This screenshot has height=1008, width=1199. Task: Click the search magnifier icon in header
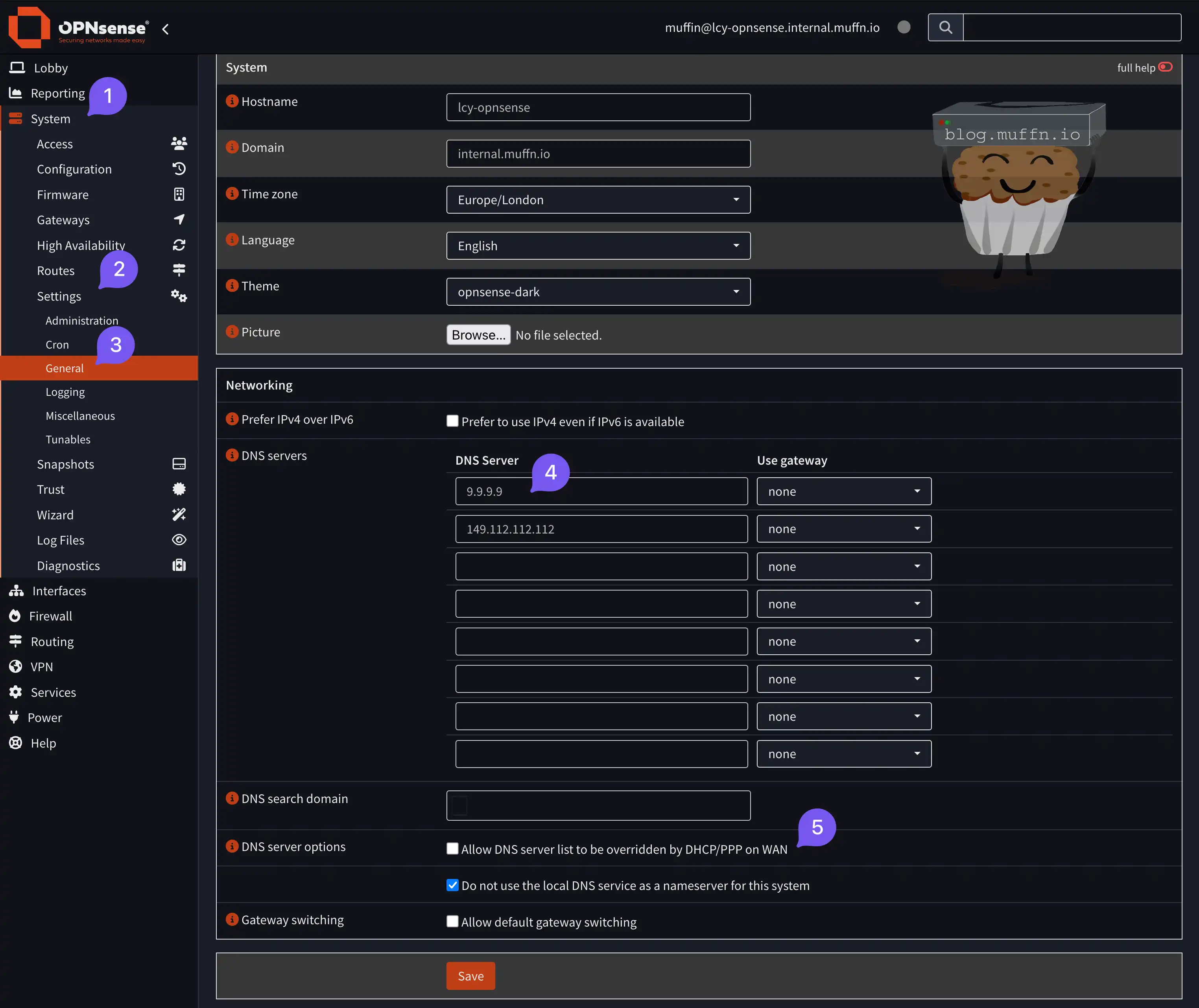pos(945,28)
